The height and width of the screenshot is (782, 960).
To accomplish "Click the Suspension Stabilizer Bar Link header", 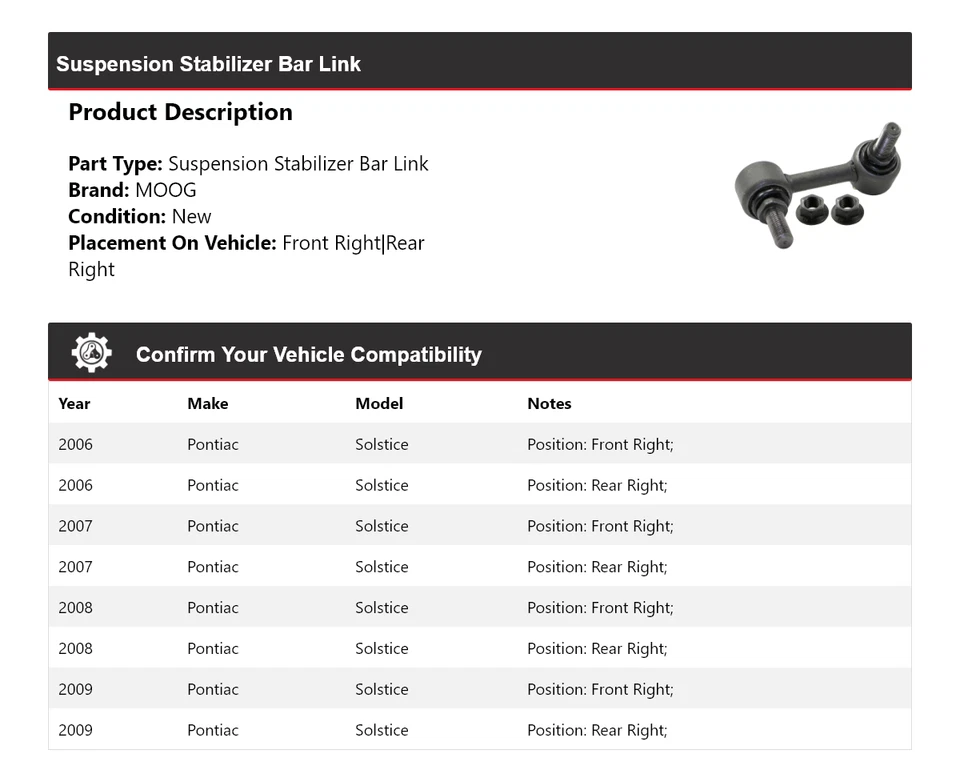I will [208, 64].
